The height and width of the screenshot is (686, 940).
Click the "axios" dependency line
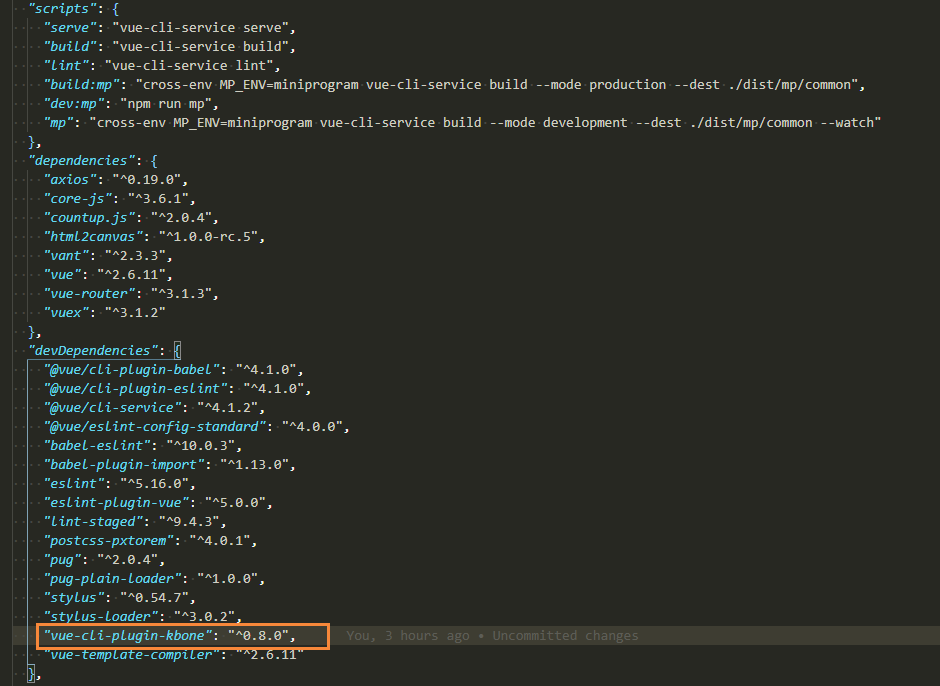coord(116,179)
